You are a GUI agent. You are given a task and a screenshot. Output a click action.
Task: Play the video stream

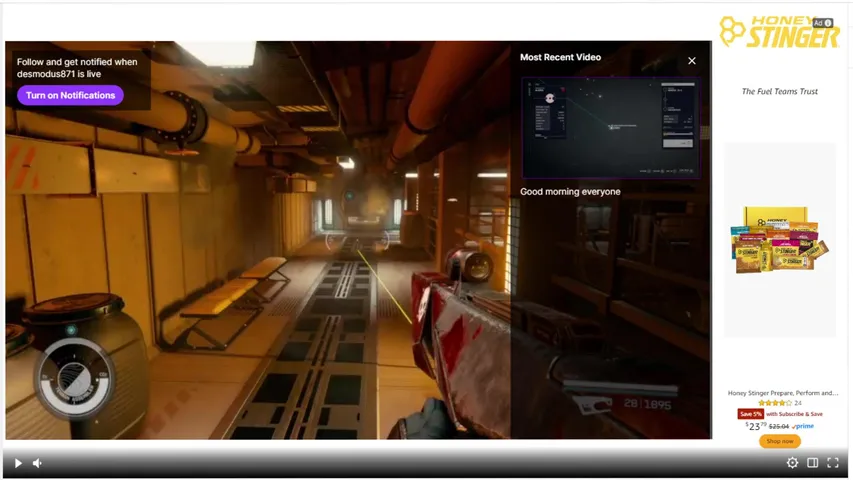17,463
